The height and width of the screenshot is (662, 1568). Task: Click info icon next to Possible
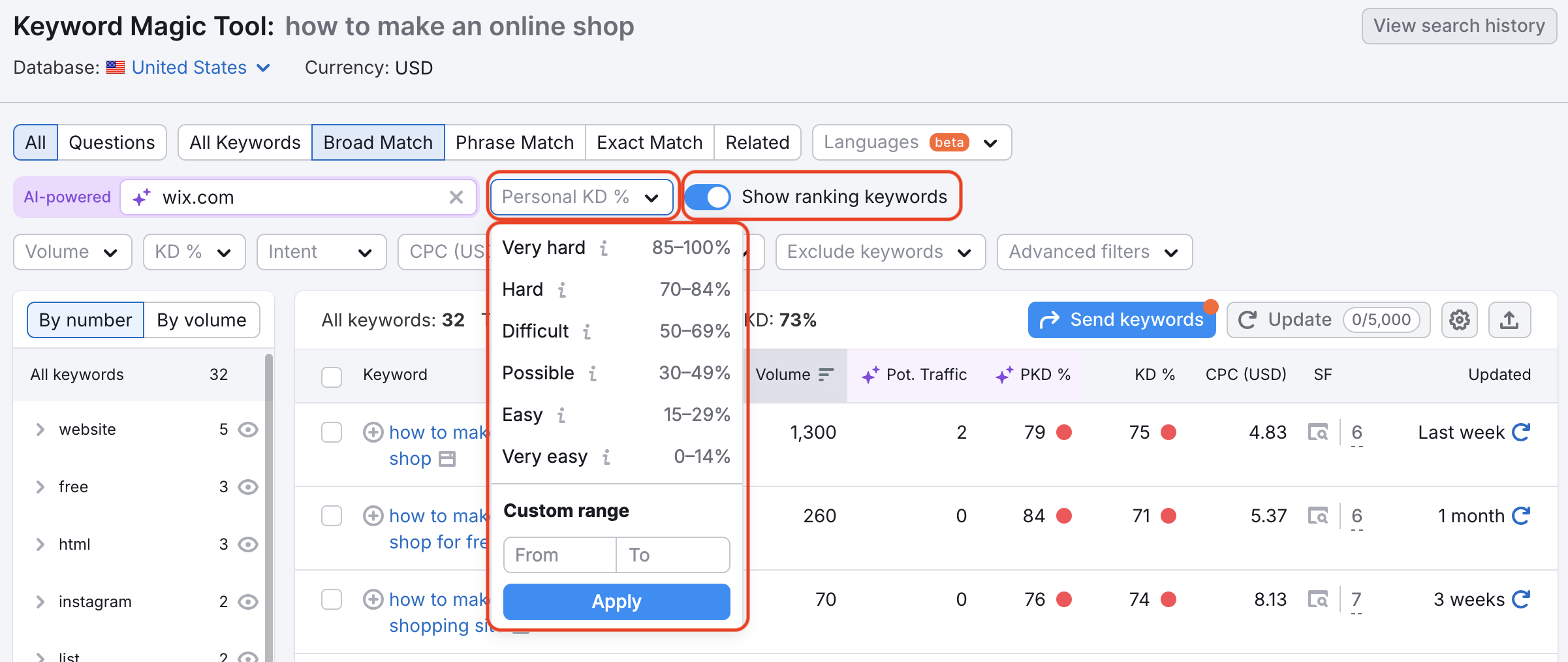(593, 373)
